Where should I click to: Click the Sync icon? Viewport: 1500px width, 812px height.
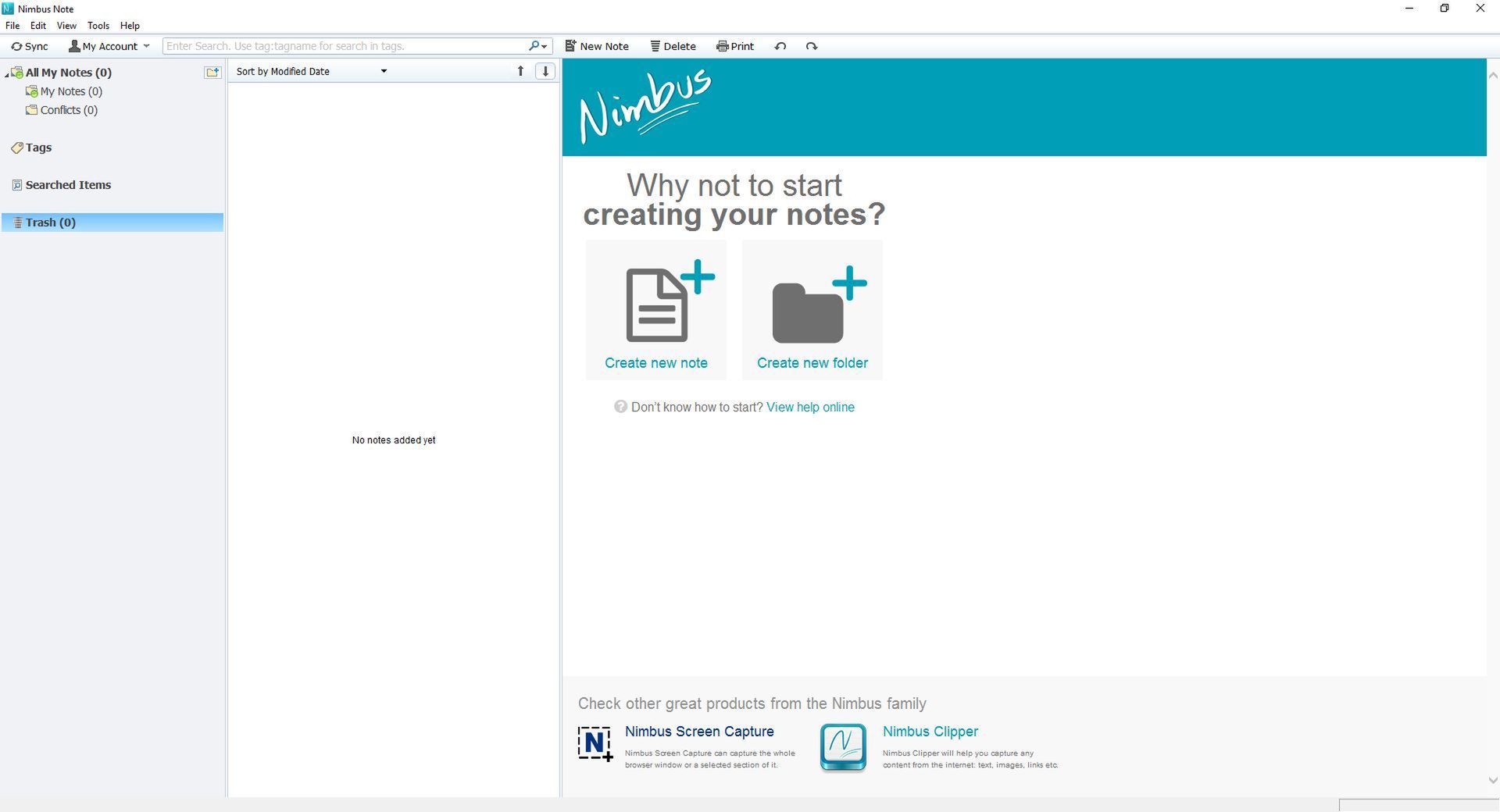point(16,46)
